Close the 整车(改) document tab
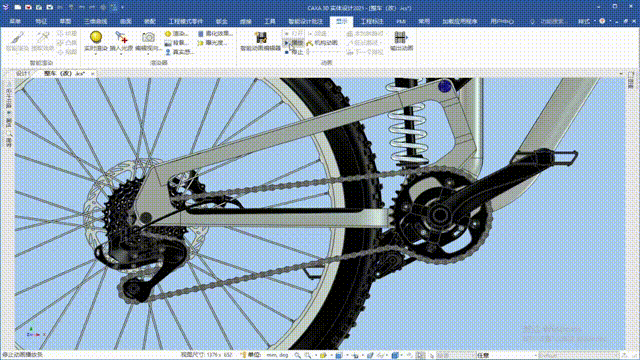Image resolution: width=640 pixels, height=360 pixels. coord(93,74)
